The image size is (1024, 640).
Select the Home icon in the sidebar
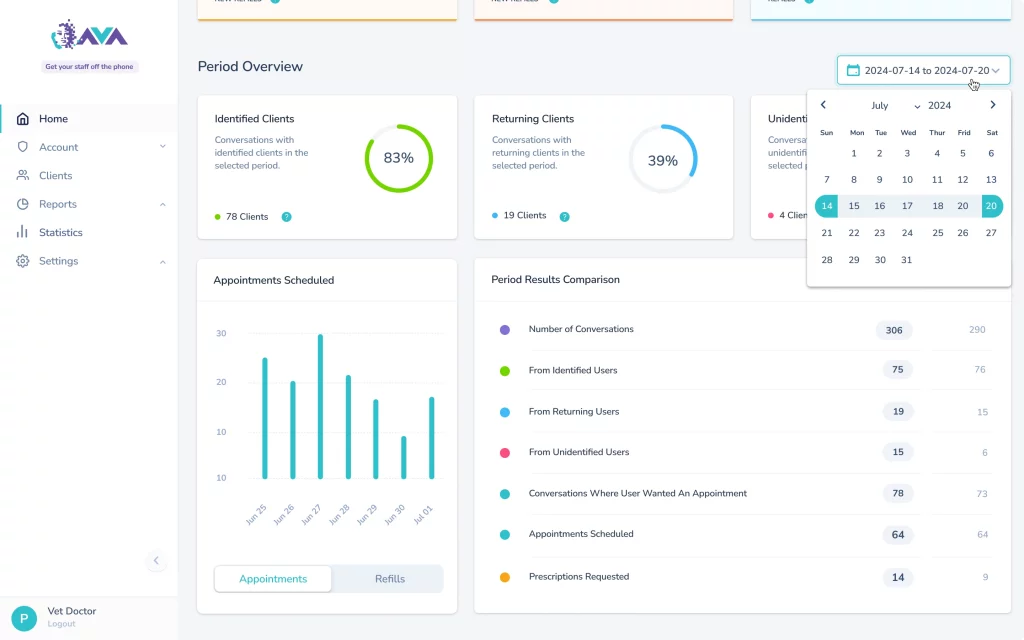22,117
